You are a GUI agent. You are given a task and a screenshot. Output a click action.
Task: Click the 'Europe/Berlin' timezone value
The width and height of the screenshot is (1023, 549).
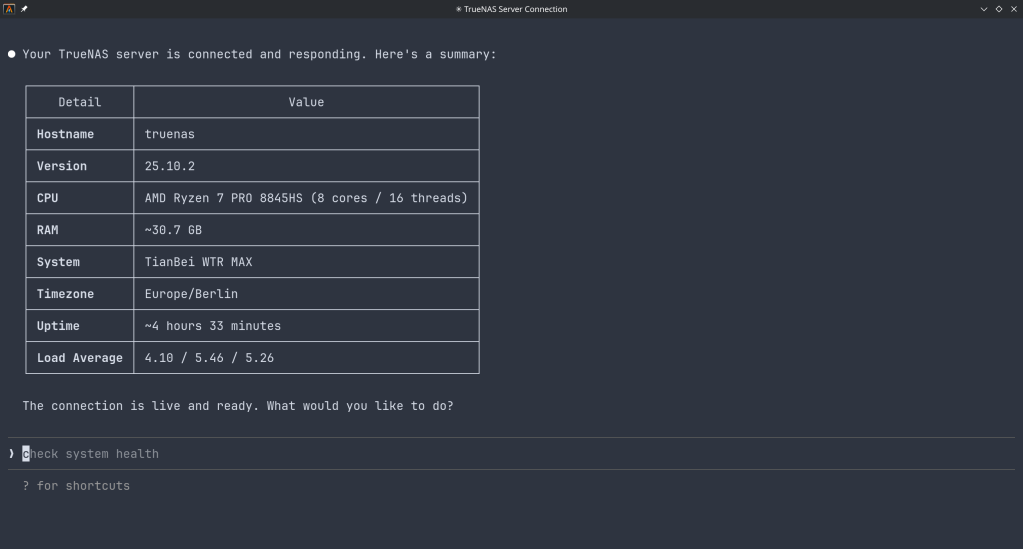191,294
